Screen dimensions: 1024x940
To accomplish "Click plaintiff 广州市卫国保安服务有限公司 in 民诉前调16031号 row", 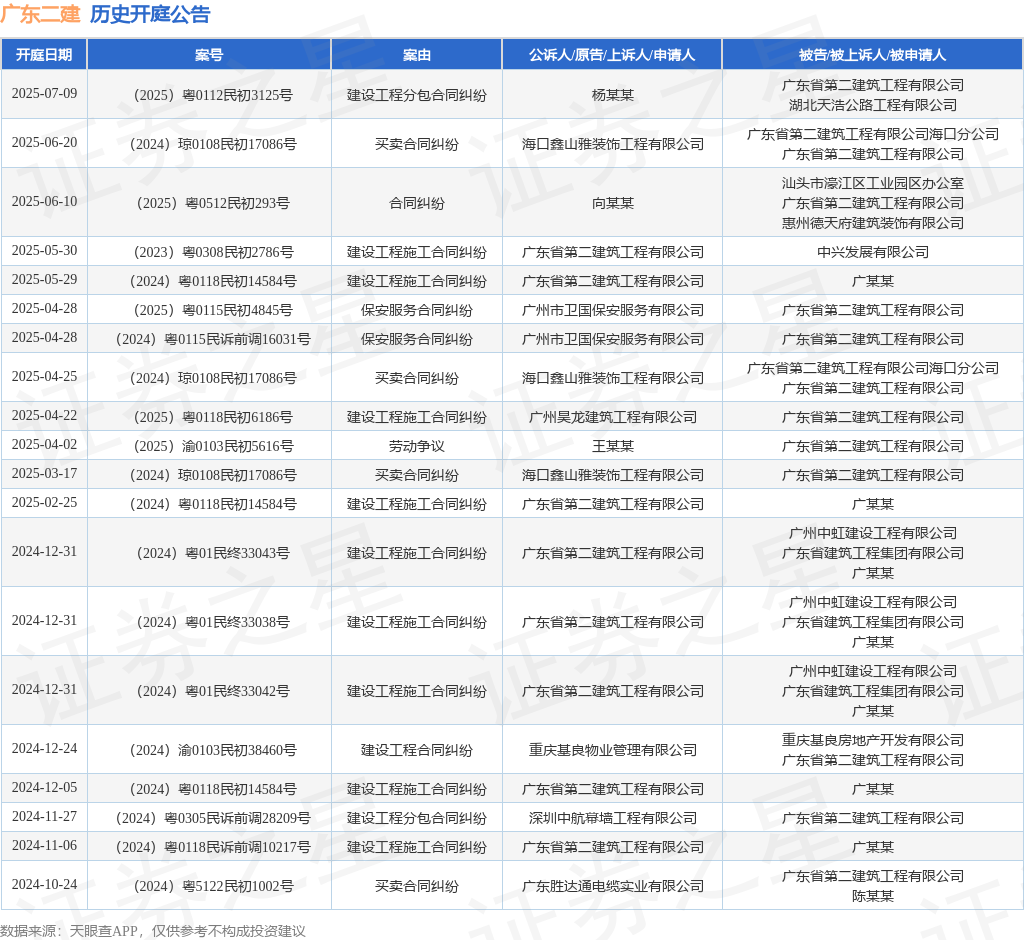I will click(x=613, y=339).
